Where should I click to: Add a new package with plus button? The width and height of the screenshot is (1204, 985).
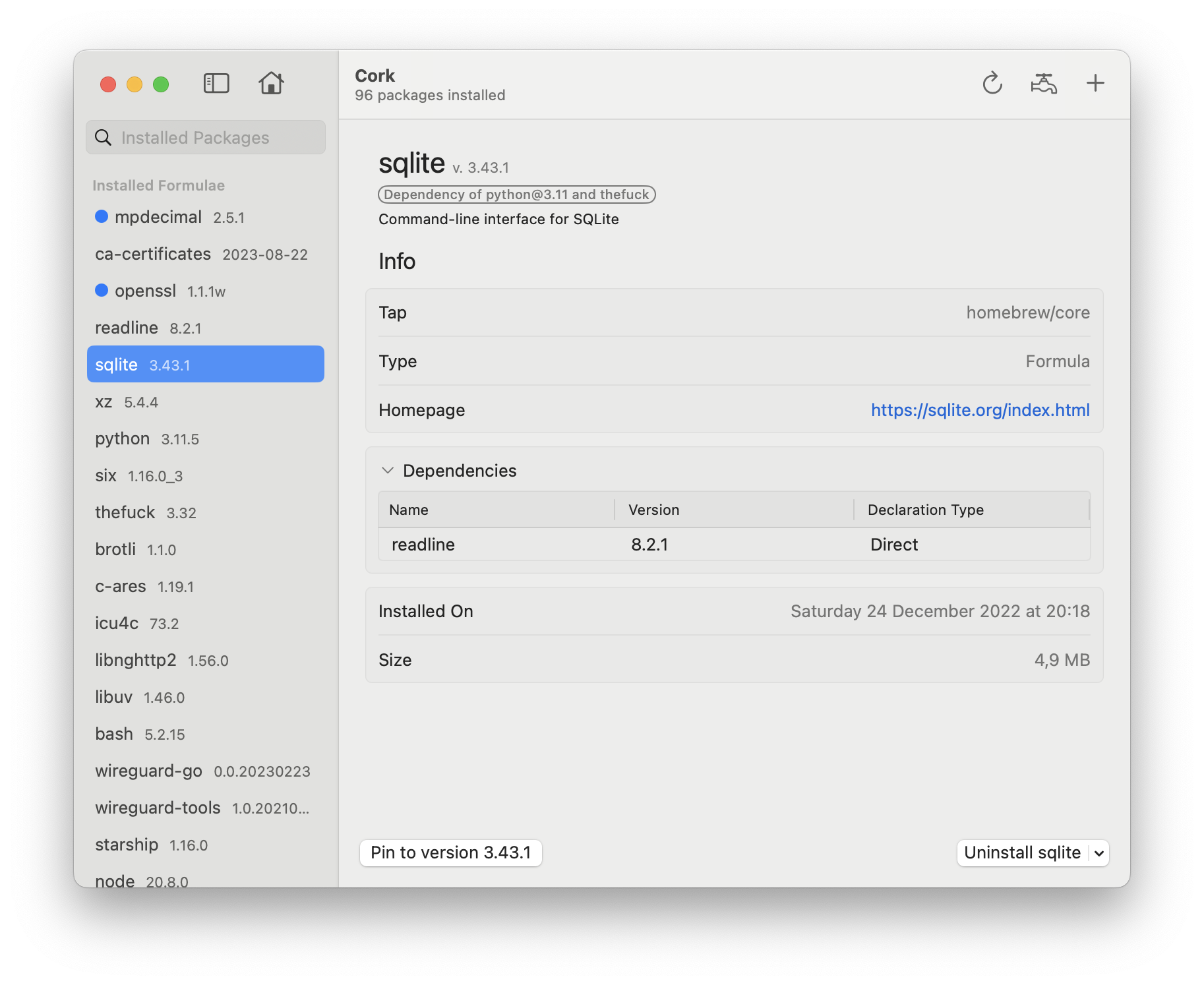(x=1095, y=83)
